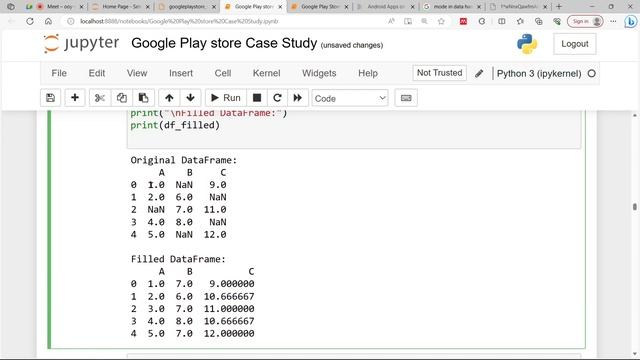640x360 pixels.
Task: Refresh the browser page
Action: click(30, 21)
